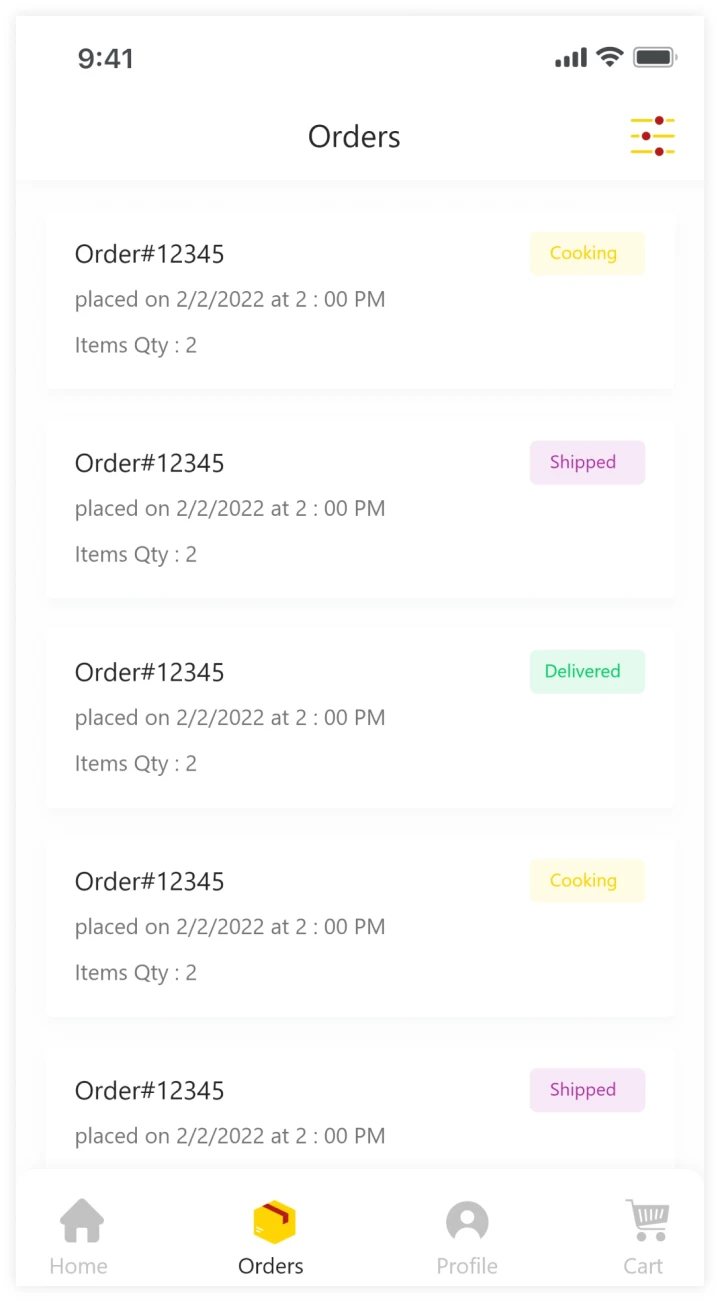The image size is (720, 1302).
Task: Tap the green Delivered status badge
Action: click(x=587, y=672)
